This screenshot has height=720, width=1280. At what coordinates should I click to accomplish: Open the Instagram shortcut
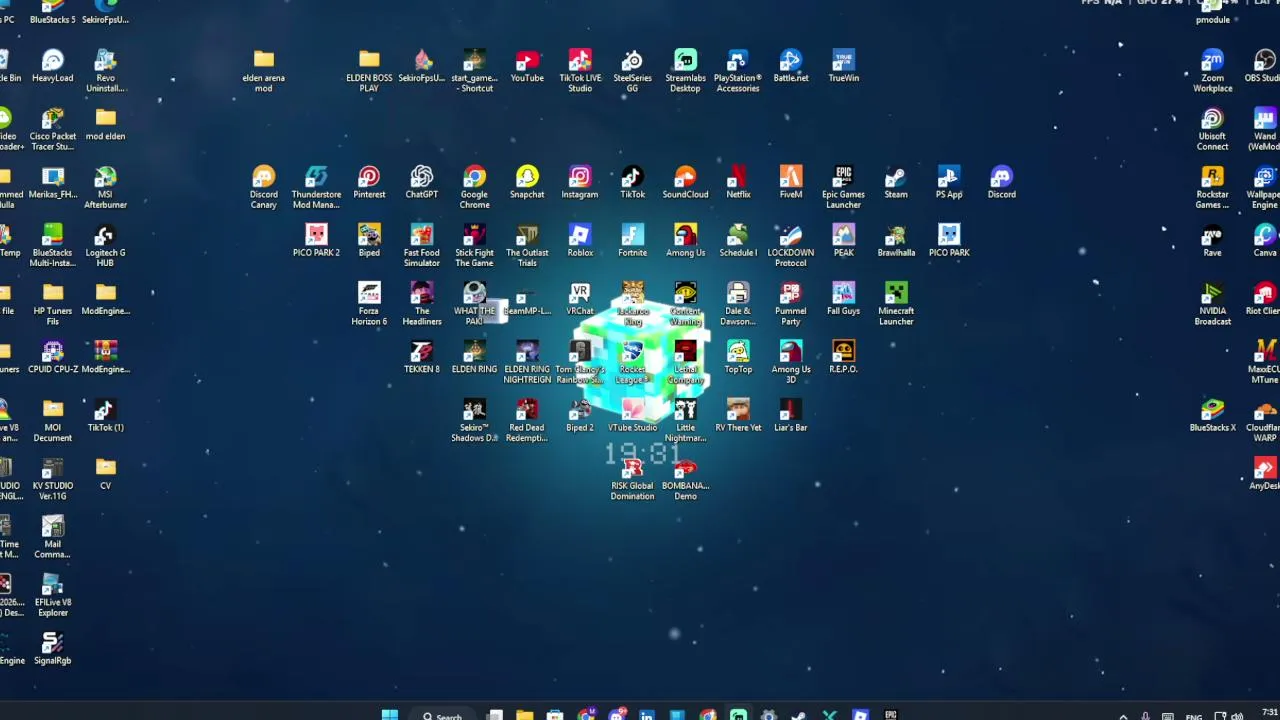pos(580,183)
